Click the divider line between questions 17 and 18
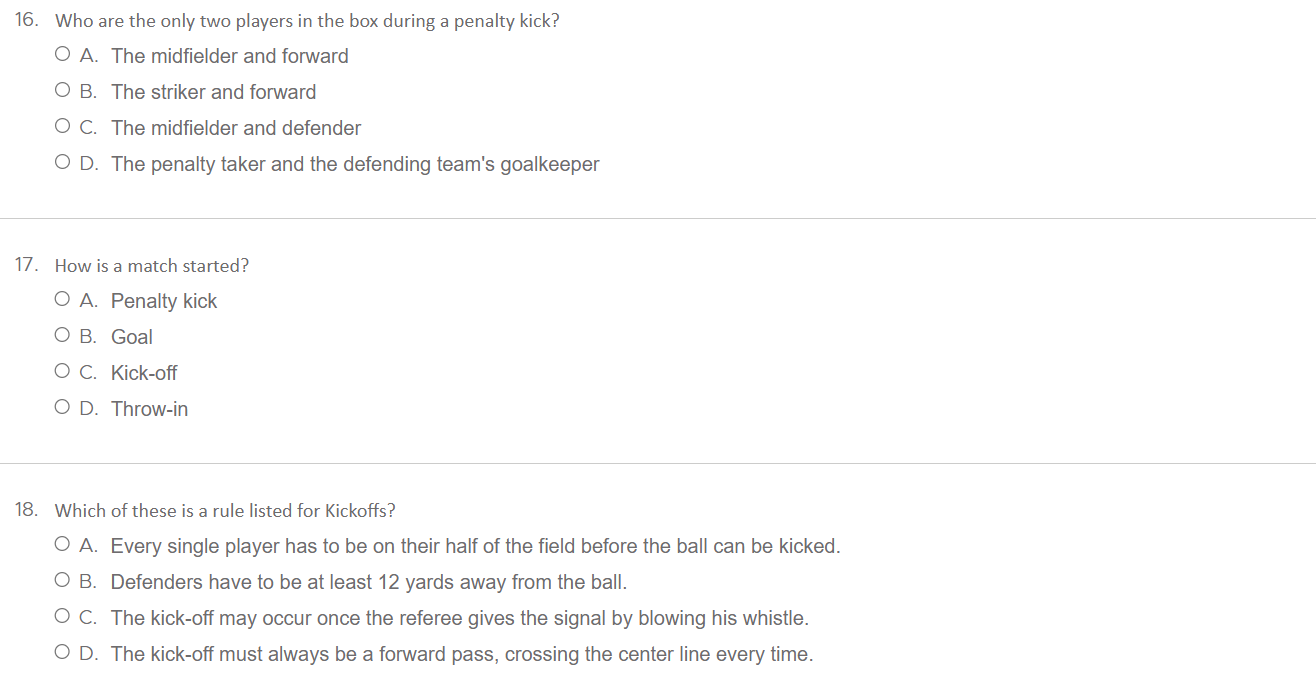 (658, 463)
